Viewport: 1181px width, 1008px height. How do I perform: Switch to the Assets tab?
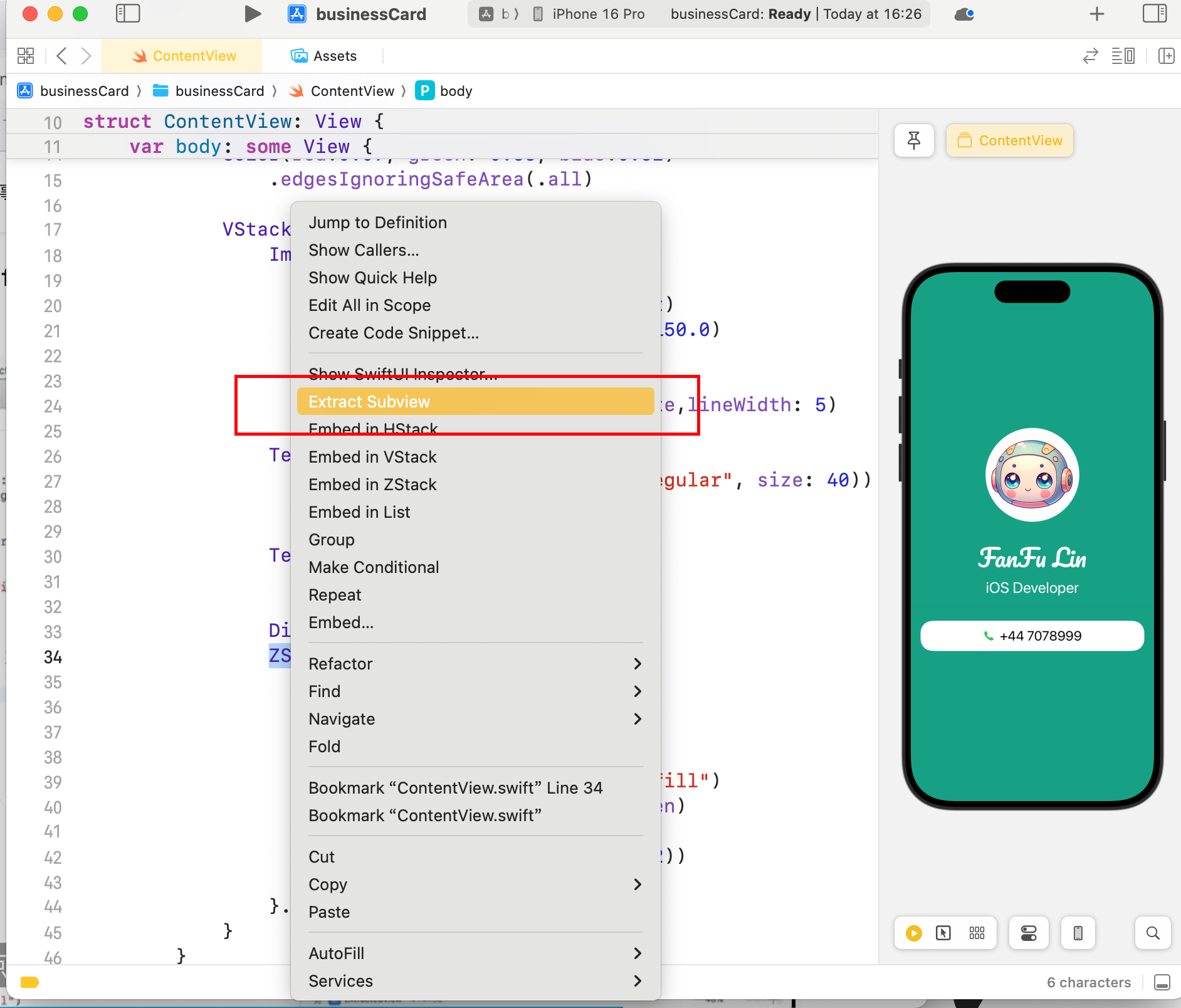point(323,56)
